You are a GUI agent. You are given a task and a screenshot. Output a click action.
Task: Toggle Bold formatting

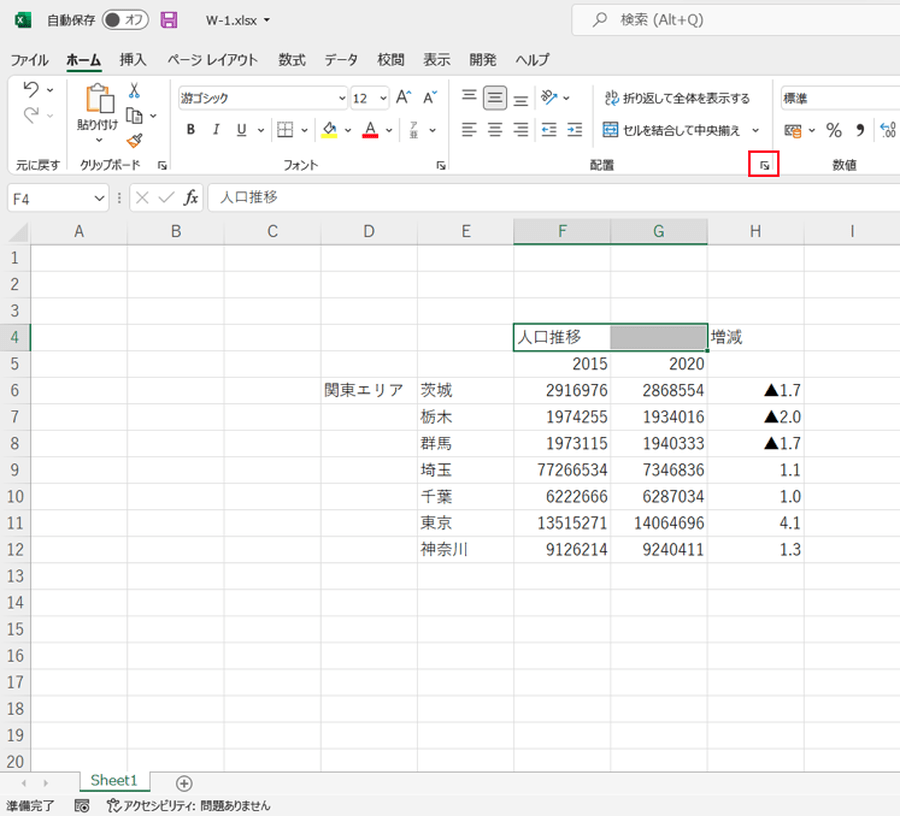[191, 130]
